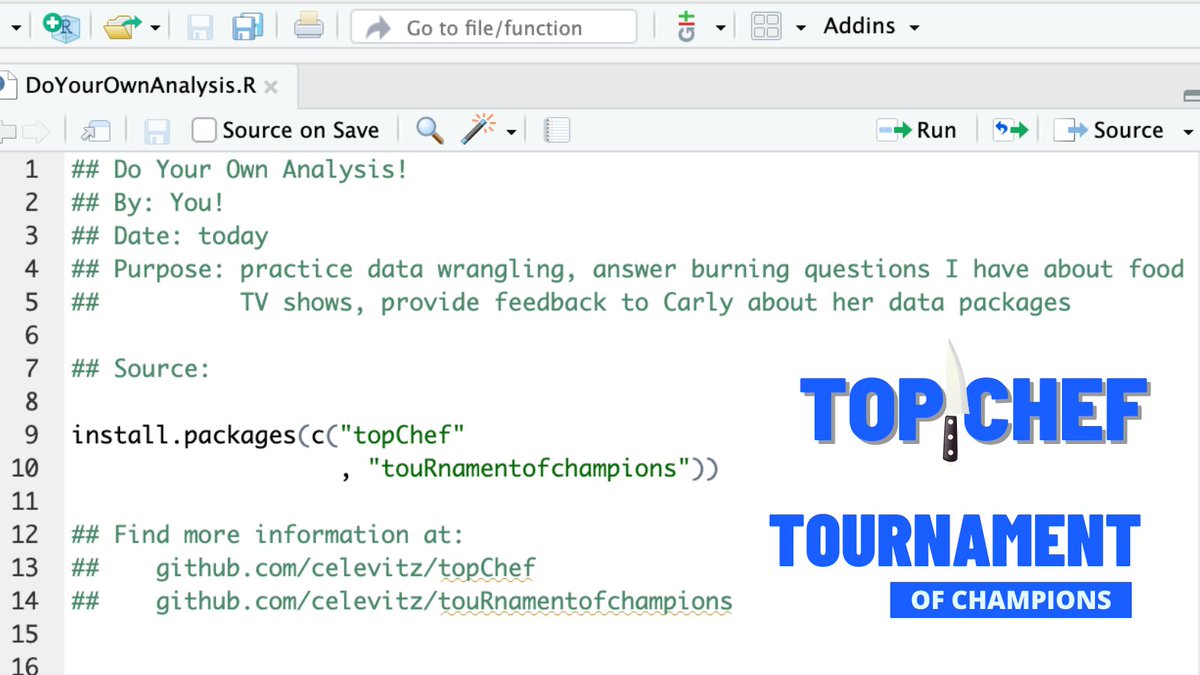1200x675 pixels.
Task: Click the Code Tools magic wand icon
Action: tap(479, 129)
